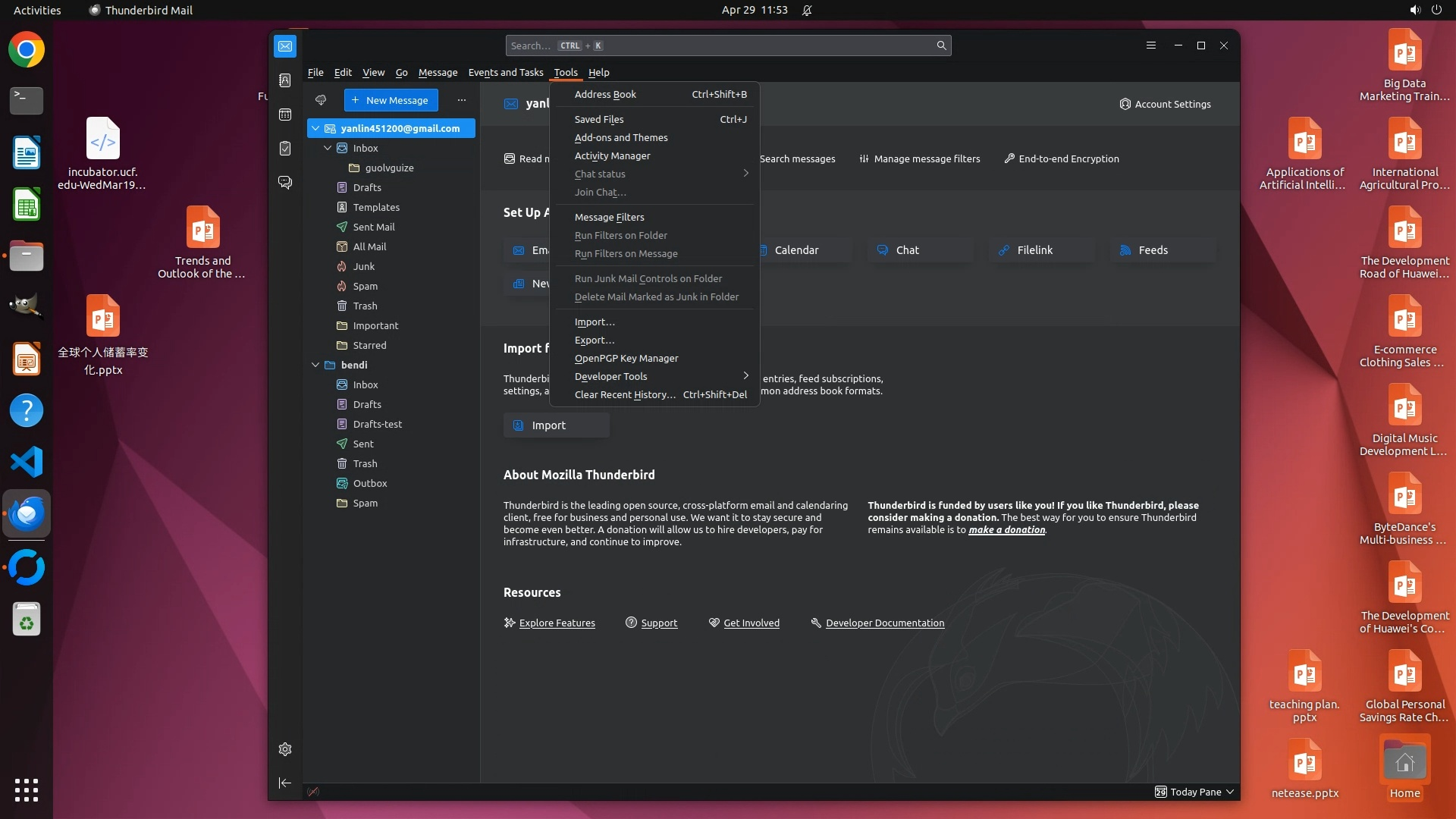Select Message Filters from Tools menu
Screen dimensions: 1456x819
pyautogui.click(x=609, y=217)
